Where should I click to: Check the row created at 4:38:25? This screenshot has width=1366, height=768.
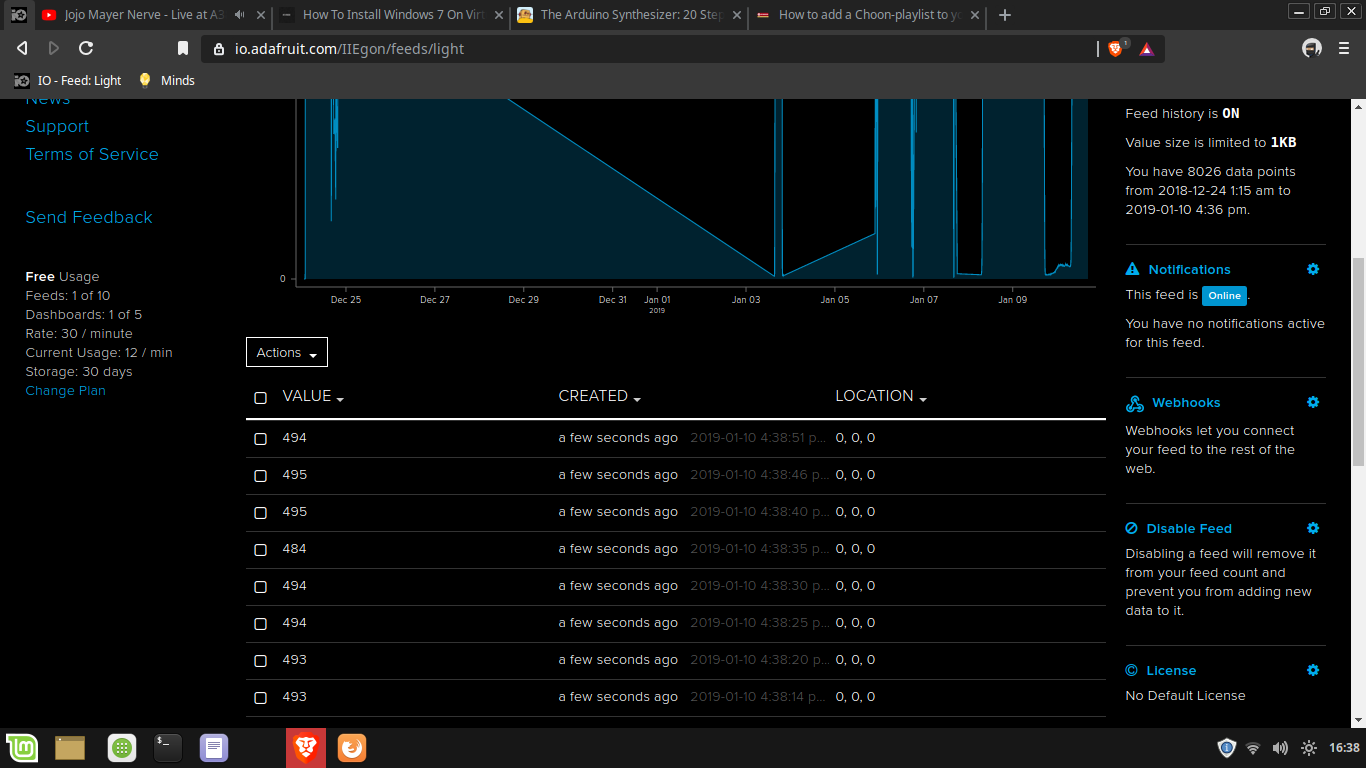click(x=260, y=623)
